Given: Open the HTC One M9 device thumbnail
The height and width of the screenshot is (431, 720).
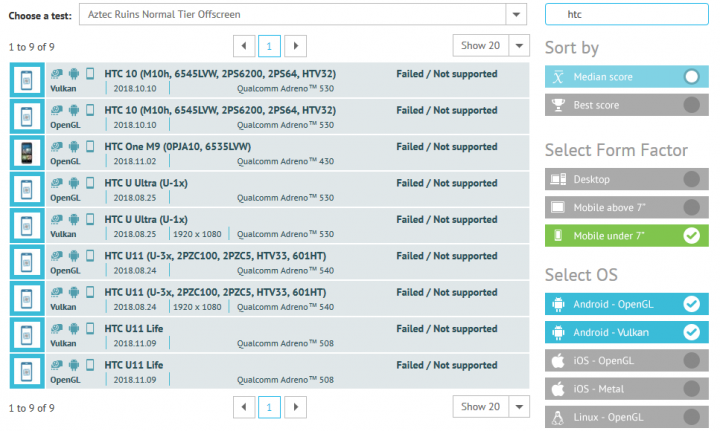Looking at the screenshot, I should [x=27, y=153].
